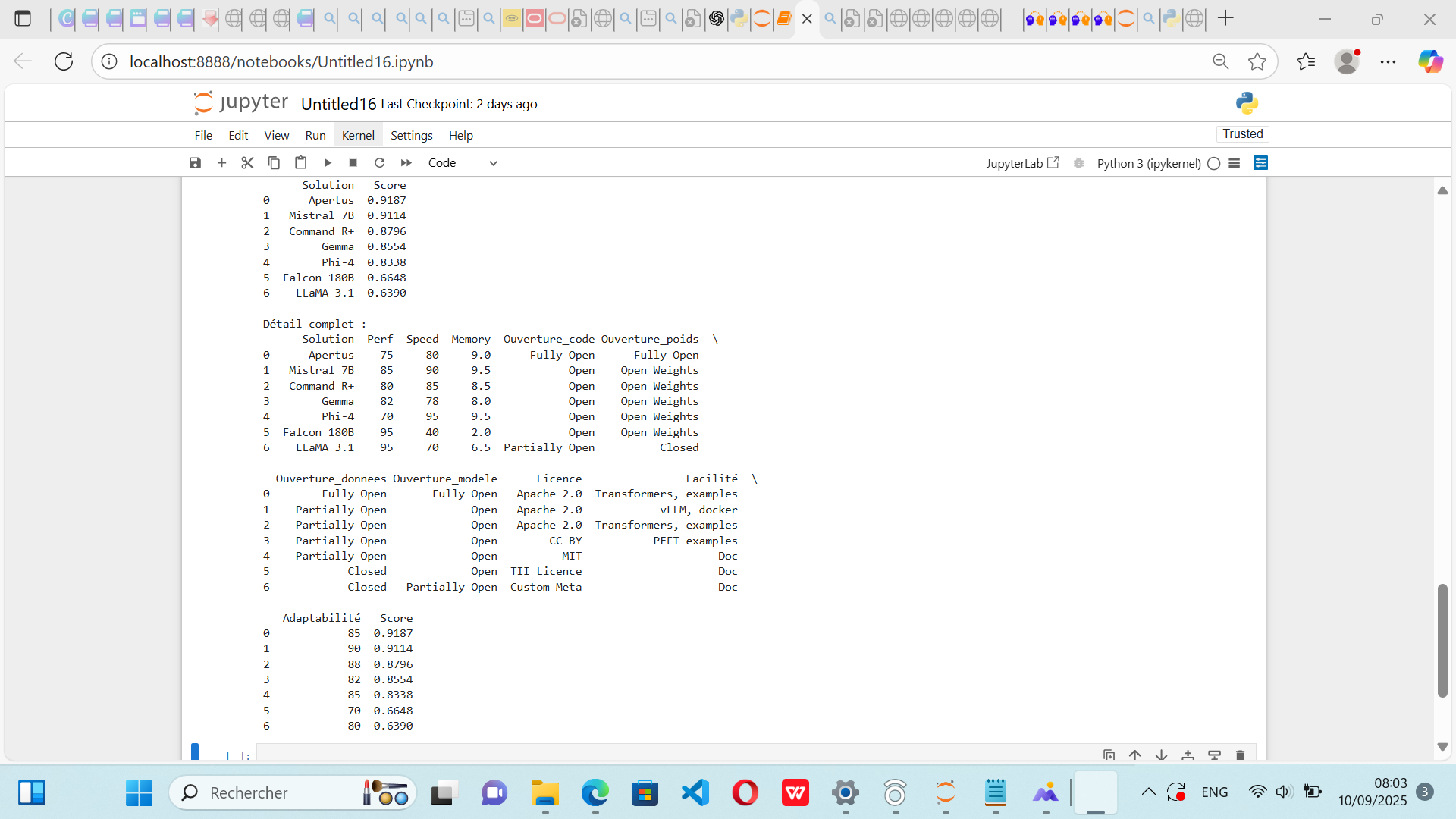Restart the kernel
This screenshot has width=1456, height=819.
[379, 162]
